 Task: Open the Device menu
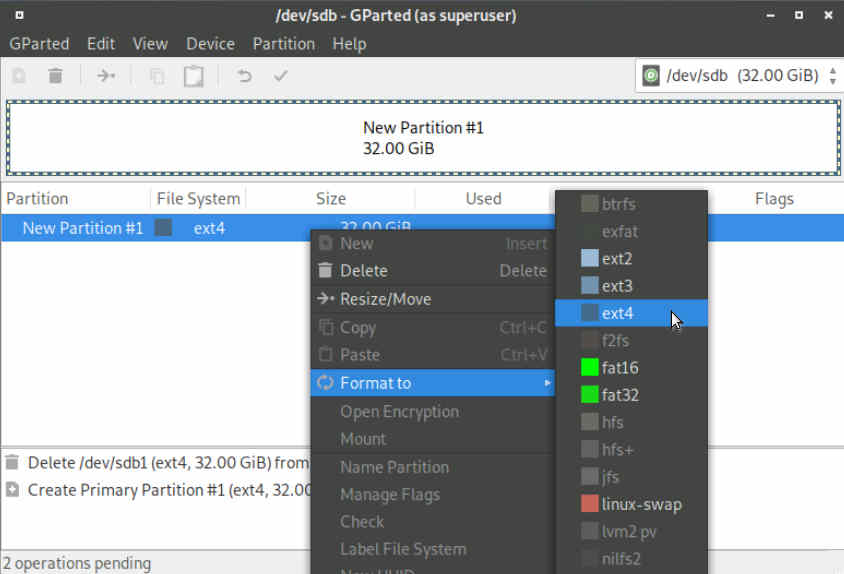pyautogui.click(x=210, y=44)
